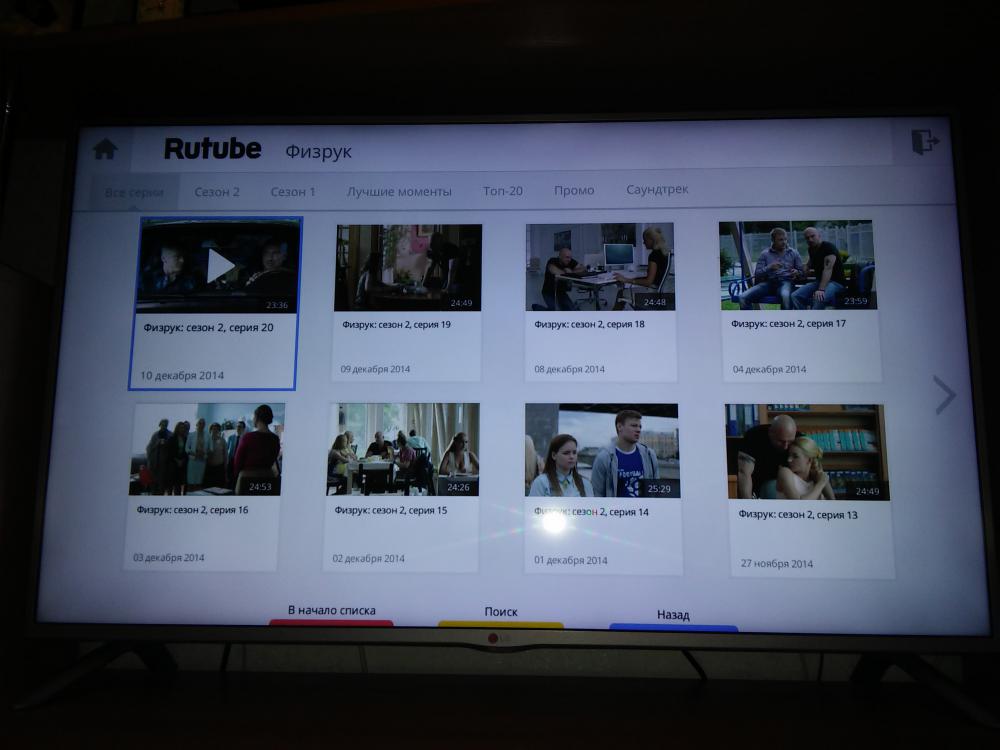Open the Rutube logo
Image resolution: width=1000 pixels, height=750 pixels.
pyautogui.click(x=212, y=149)
